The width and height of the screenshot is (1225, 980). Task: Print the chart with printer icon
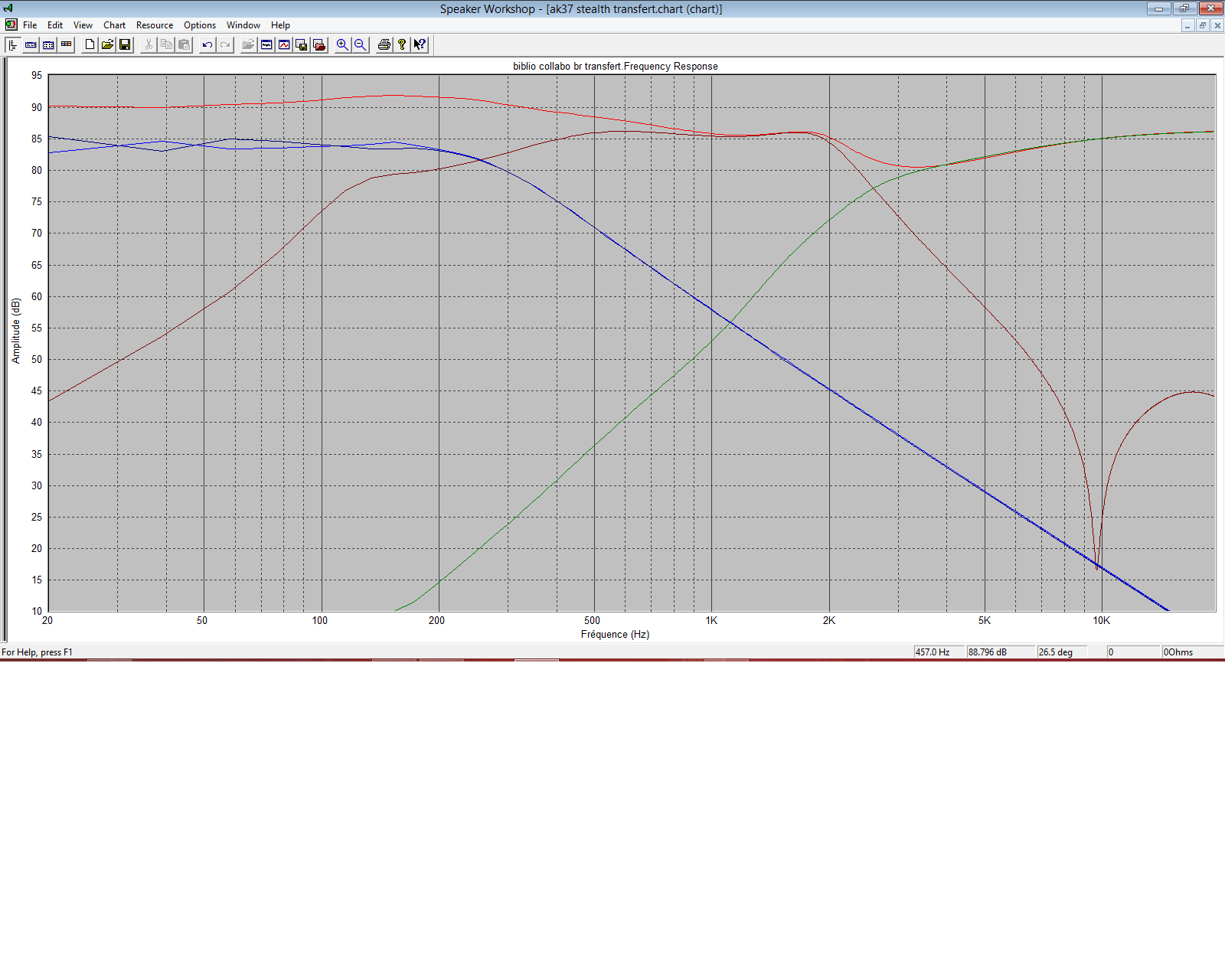coord(384,45)
